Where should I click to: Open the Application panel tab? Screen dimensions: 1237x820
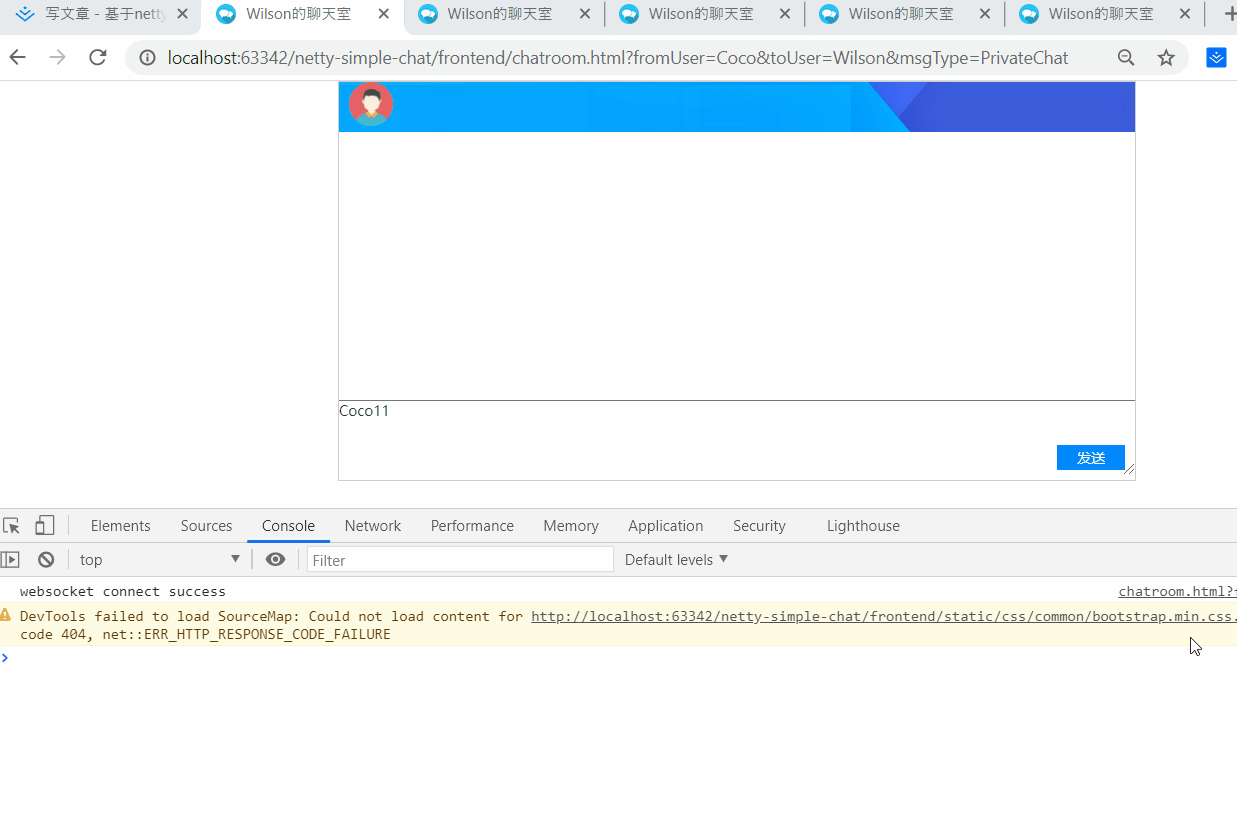pos(665,526)
